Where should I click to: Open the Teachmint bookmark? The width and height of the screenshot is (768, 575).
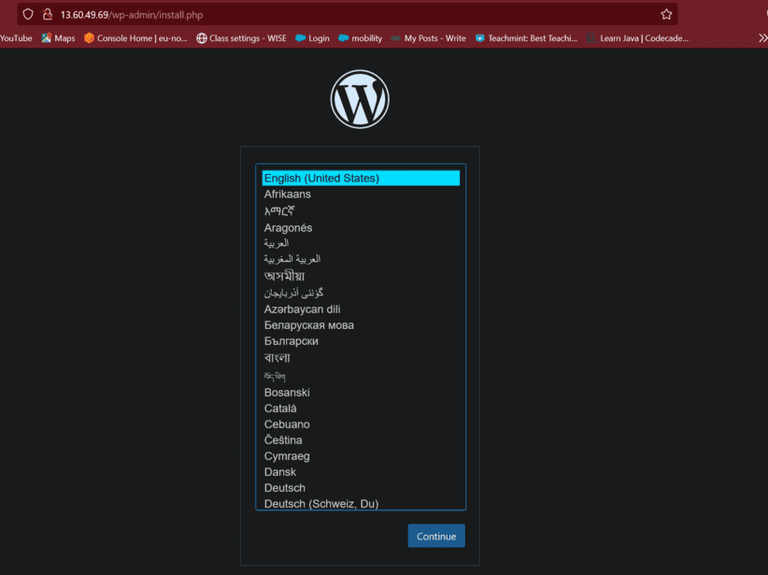[x=527, y=38]
